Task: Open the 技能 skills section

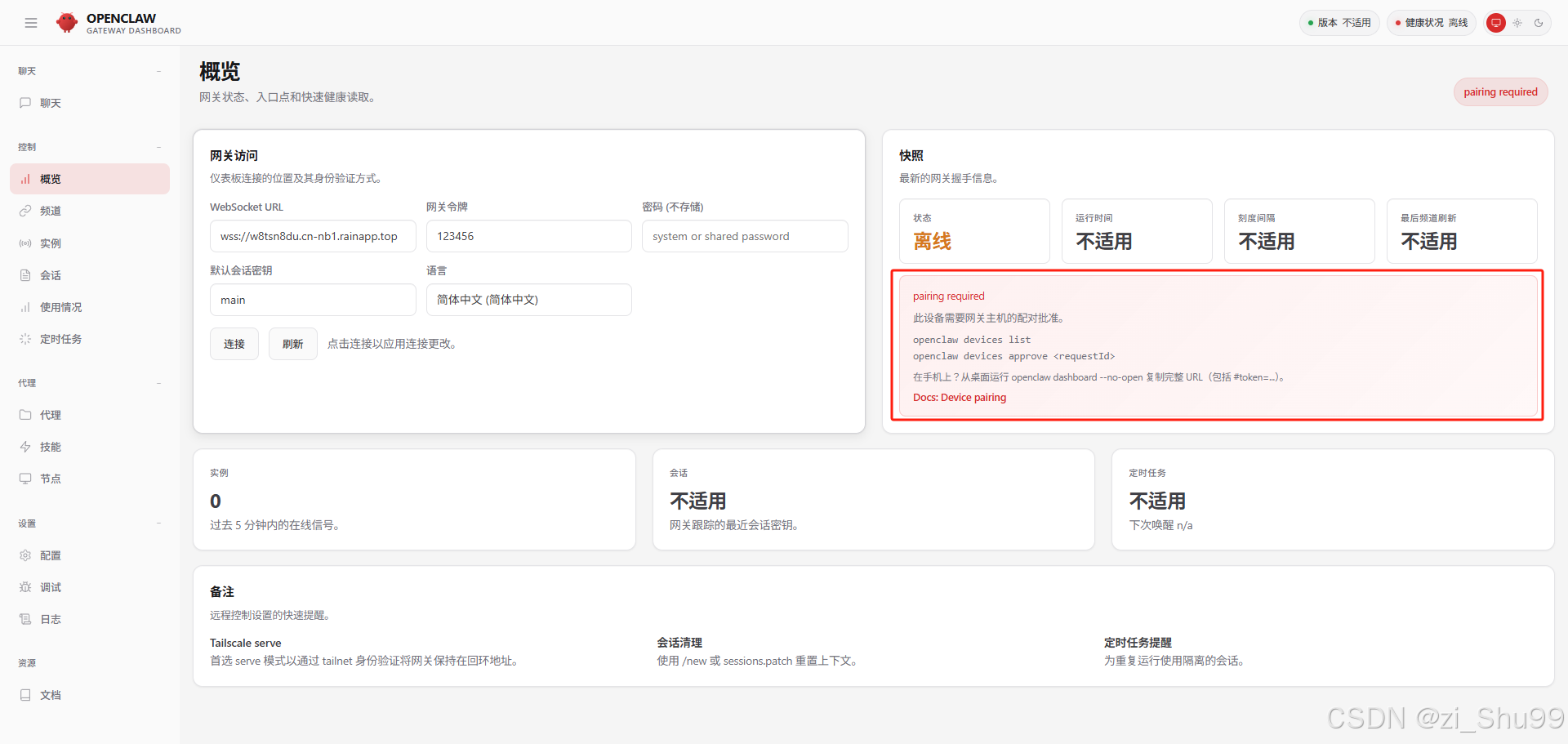Action: pyautogui.click(x=49, y=447)
